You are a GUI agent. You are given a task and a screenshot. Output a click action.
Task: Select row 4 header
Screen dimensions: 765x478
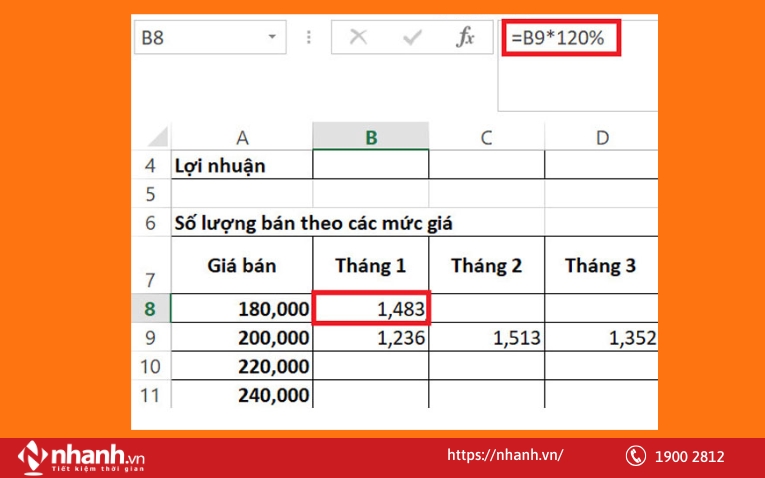151,165
